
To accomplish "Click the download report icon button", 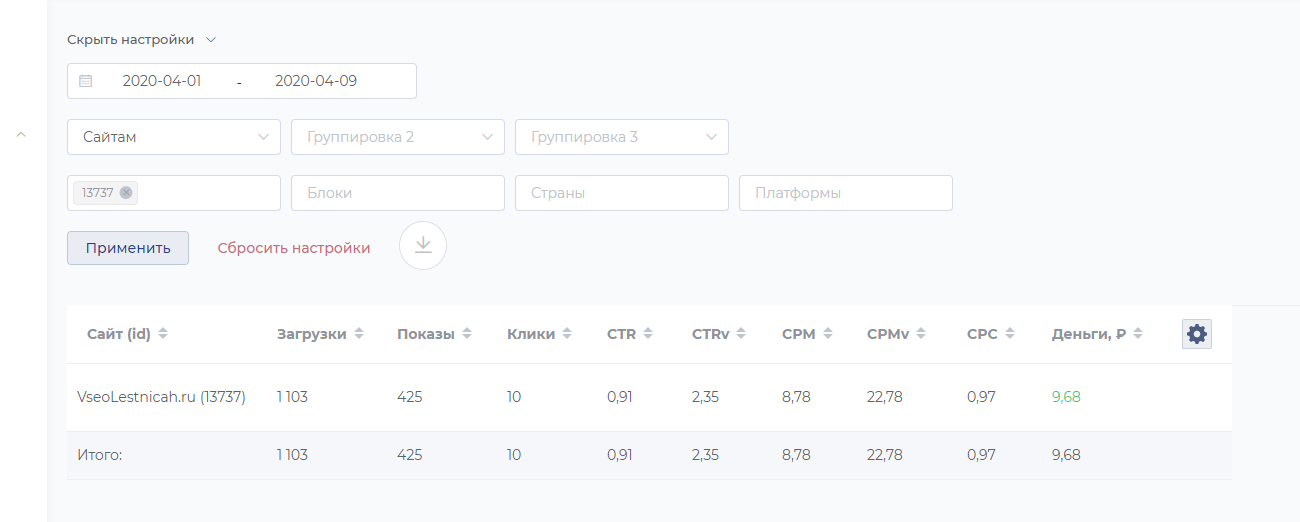I will pyautogui.click(x=423, y=246).
